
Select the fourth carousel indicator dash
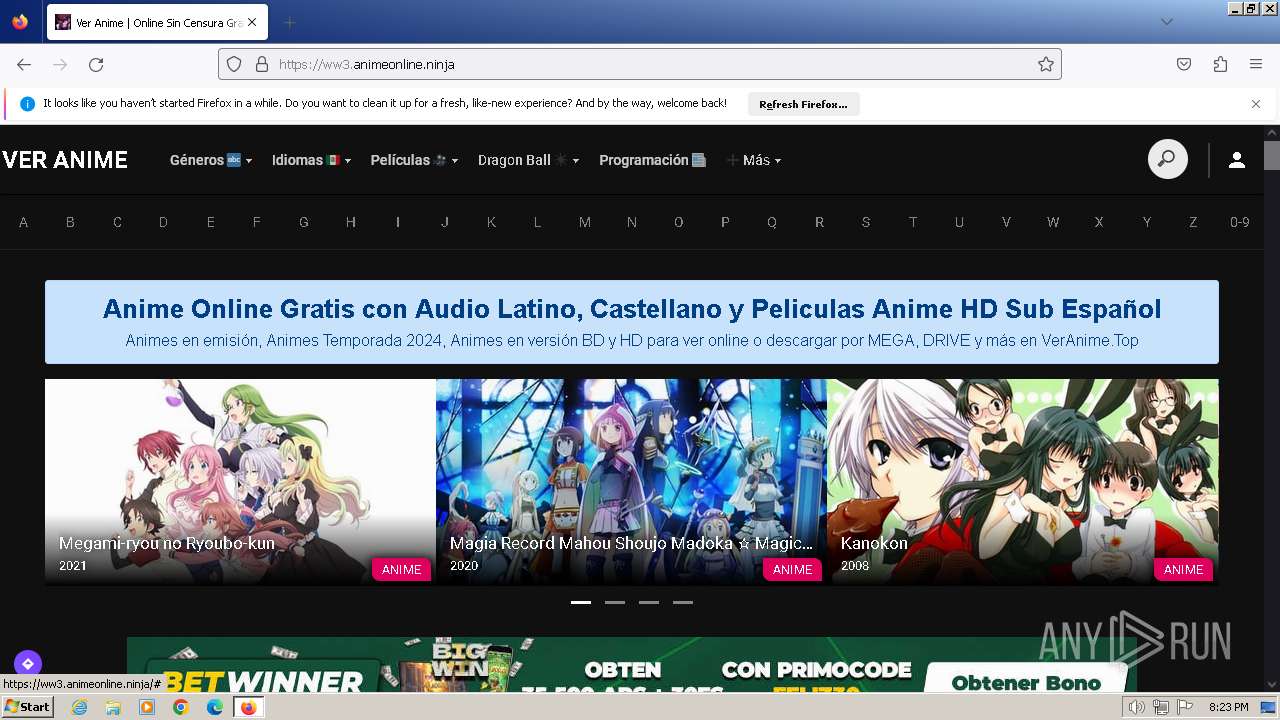[683, 602]
